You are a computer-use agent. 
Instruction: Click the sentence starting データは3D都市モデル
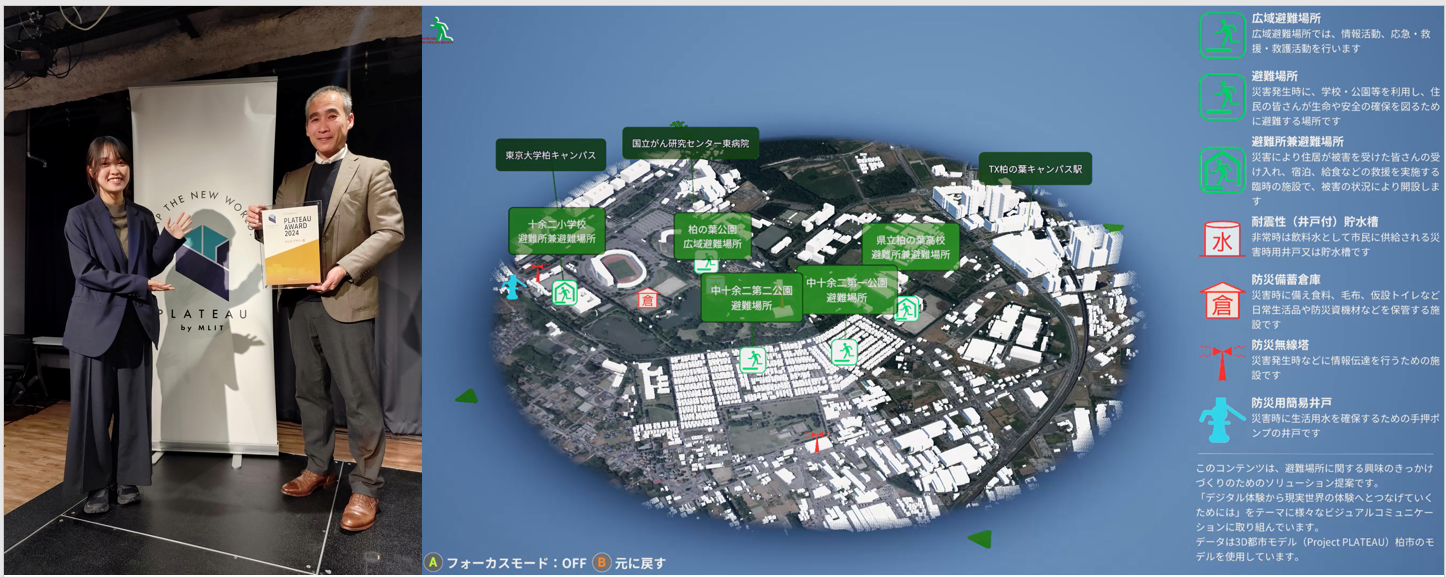[1316, 549]
